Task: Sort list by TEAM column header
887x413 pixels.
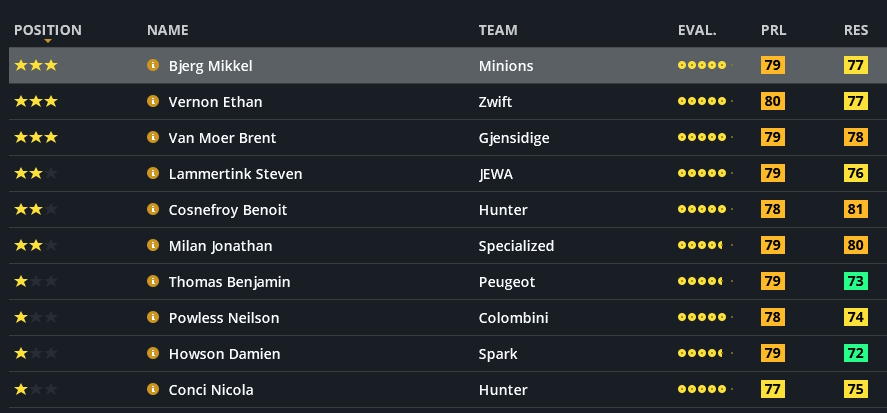Action: click(x=498, y=30)
